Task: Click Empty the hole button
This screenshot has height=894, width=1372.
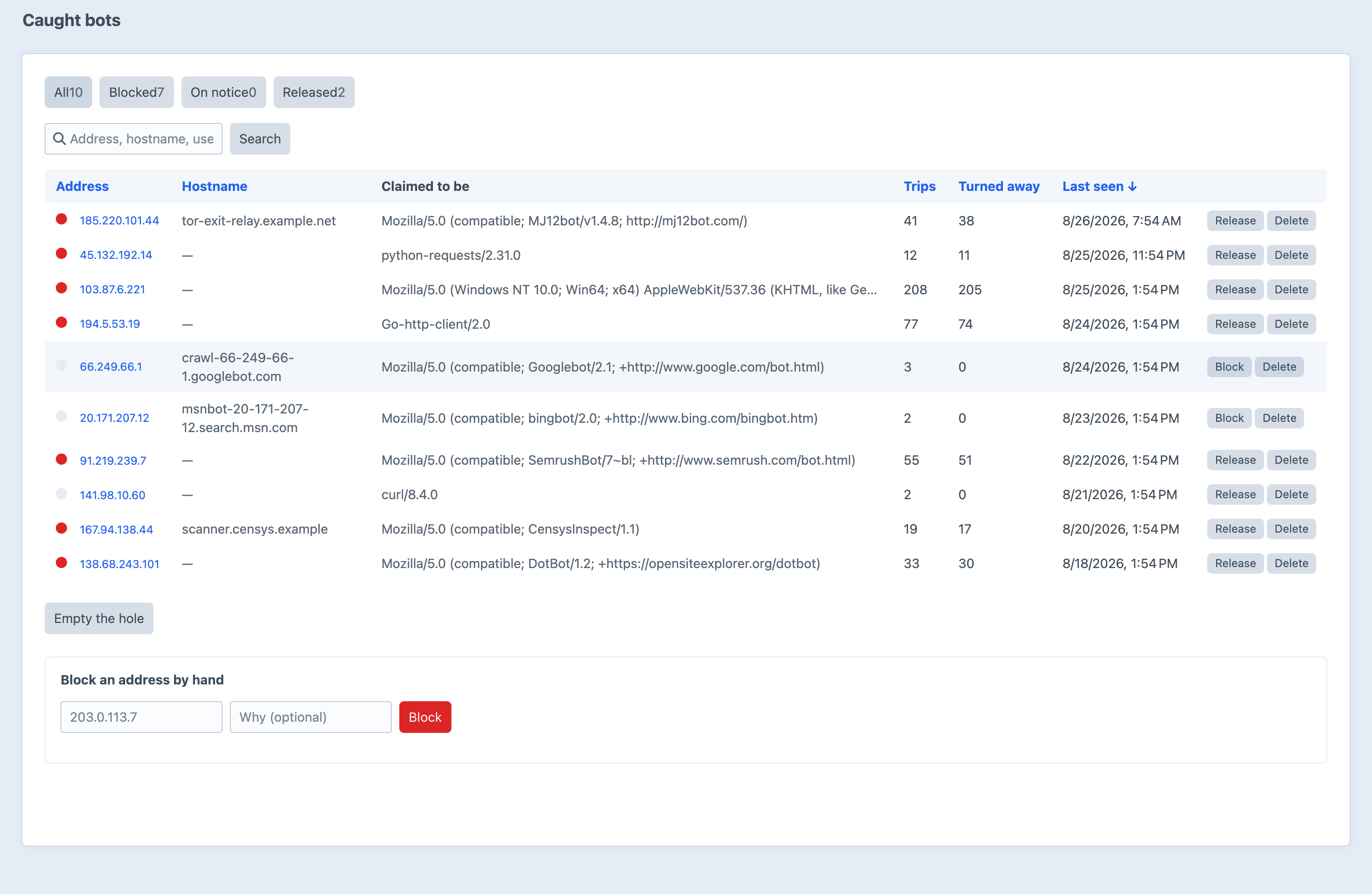Action: click(99, 618)
